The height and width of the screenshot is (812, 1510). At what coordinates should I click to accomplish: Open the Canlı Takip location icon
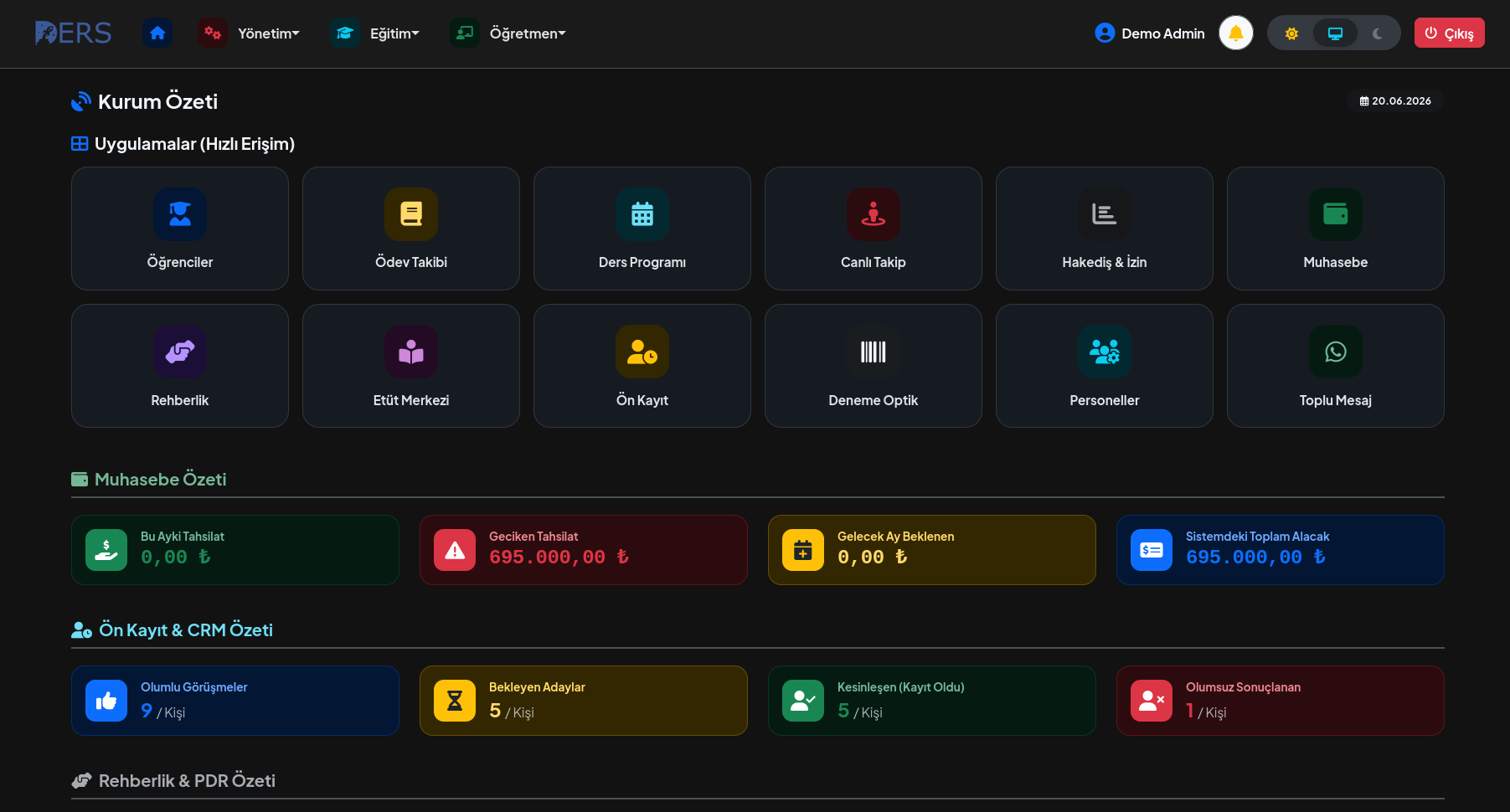[x=874, y=214]
